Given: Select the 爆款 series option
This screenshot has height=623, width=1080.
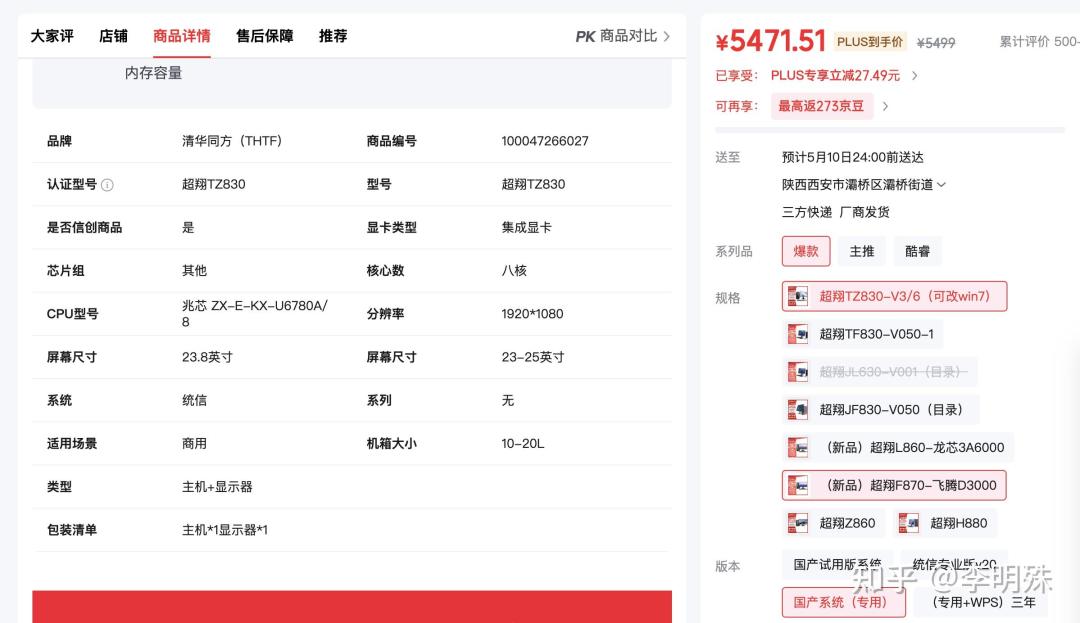Looking at the screenshot, I should pyautogui.click(x=806, y=251).
